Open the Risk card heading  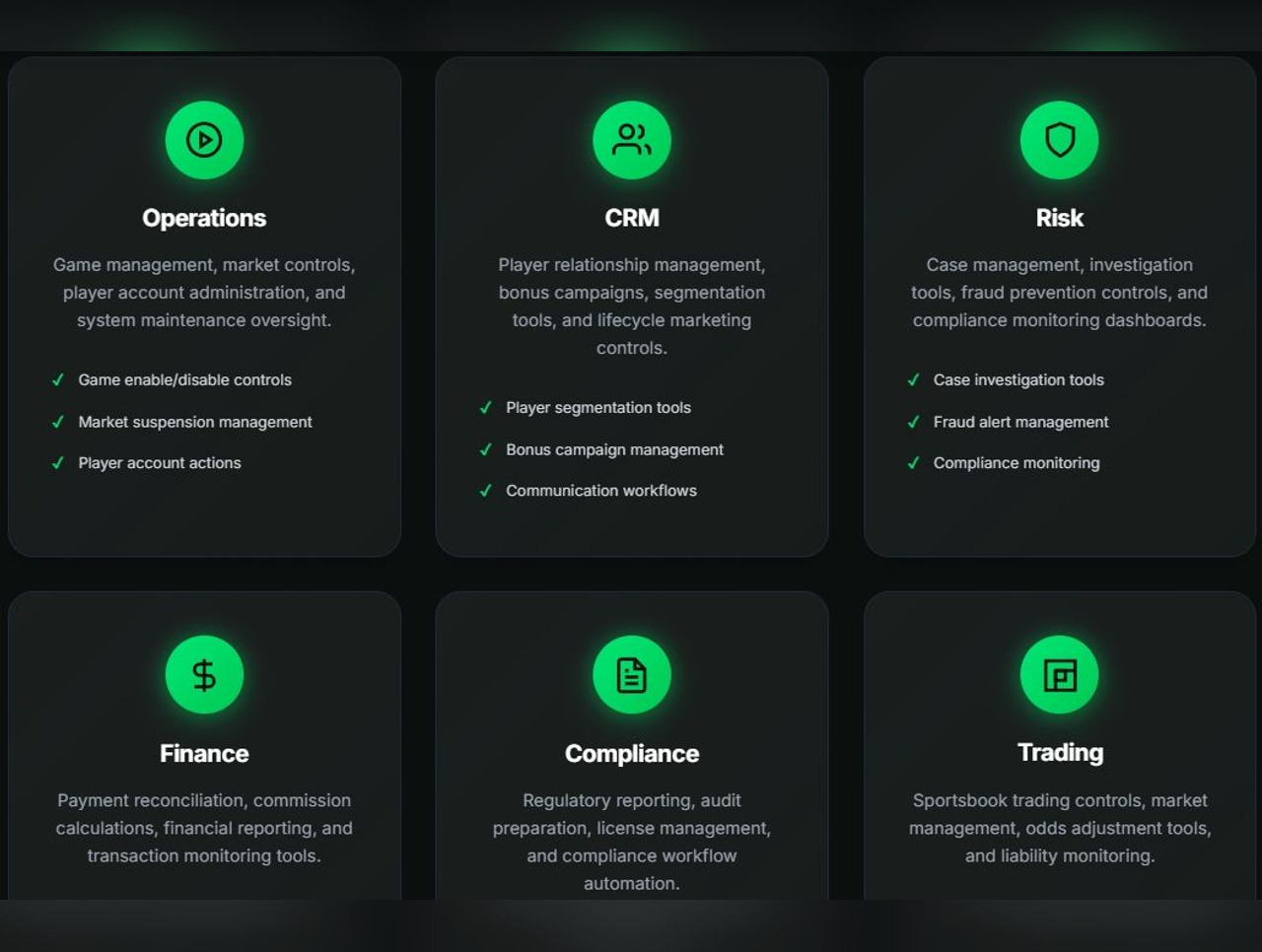(1060, 218)
